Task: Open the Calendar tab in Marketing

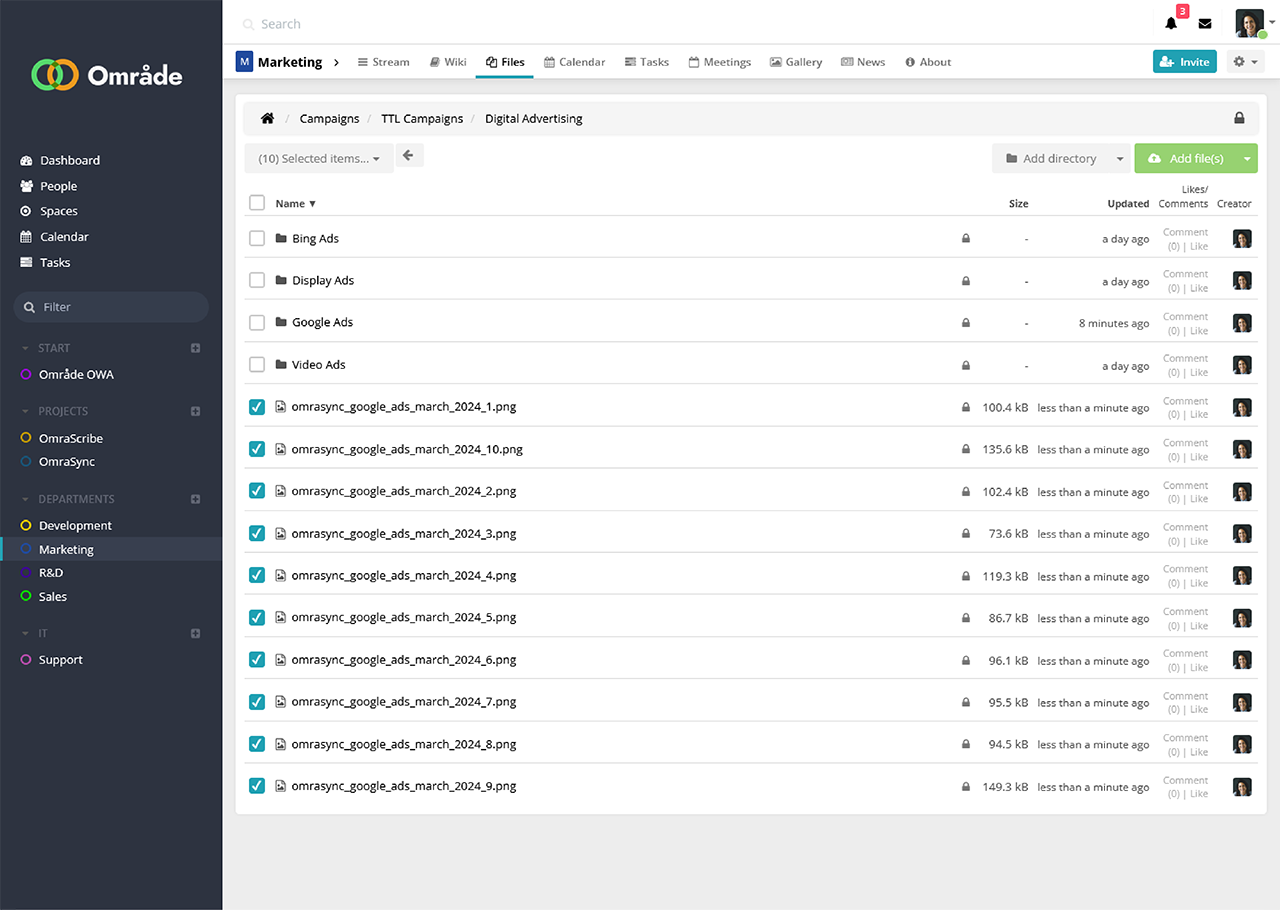Action: coord(574,62)
